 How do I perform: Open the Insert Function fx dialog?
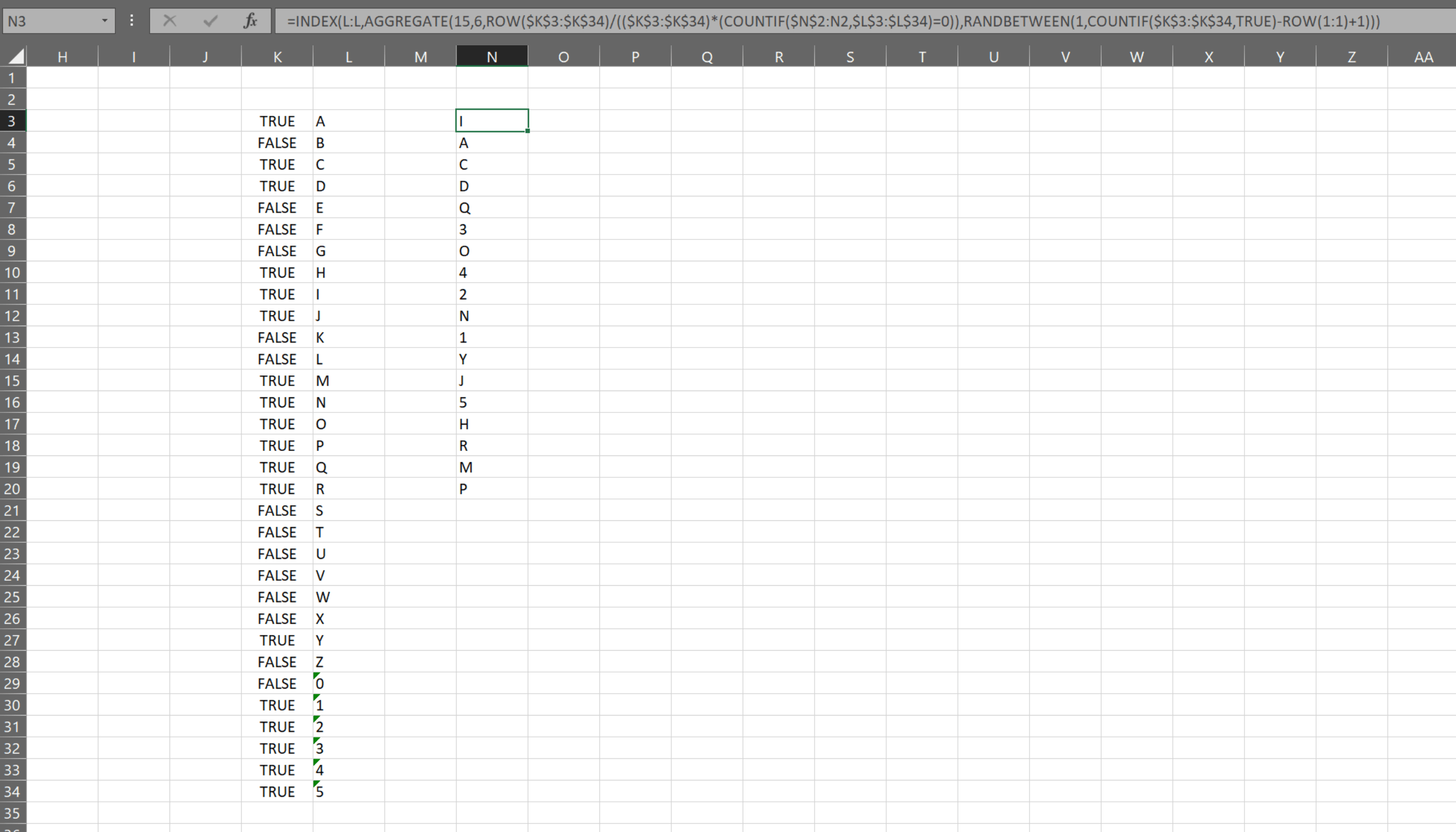tap(250, 21)
